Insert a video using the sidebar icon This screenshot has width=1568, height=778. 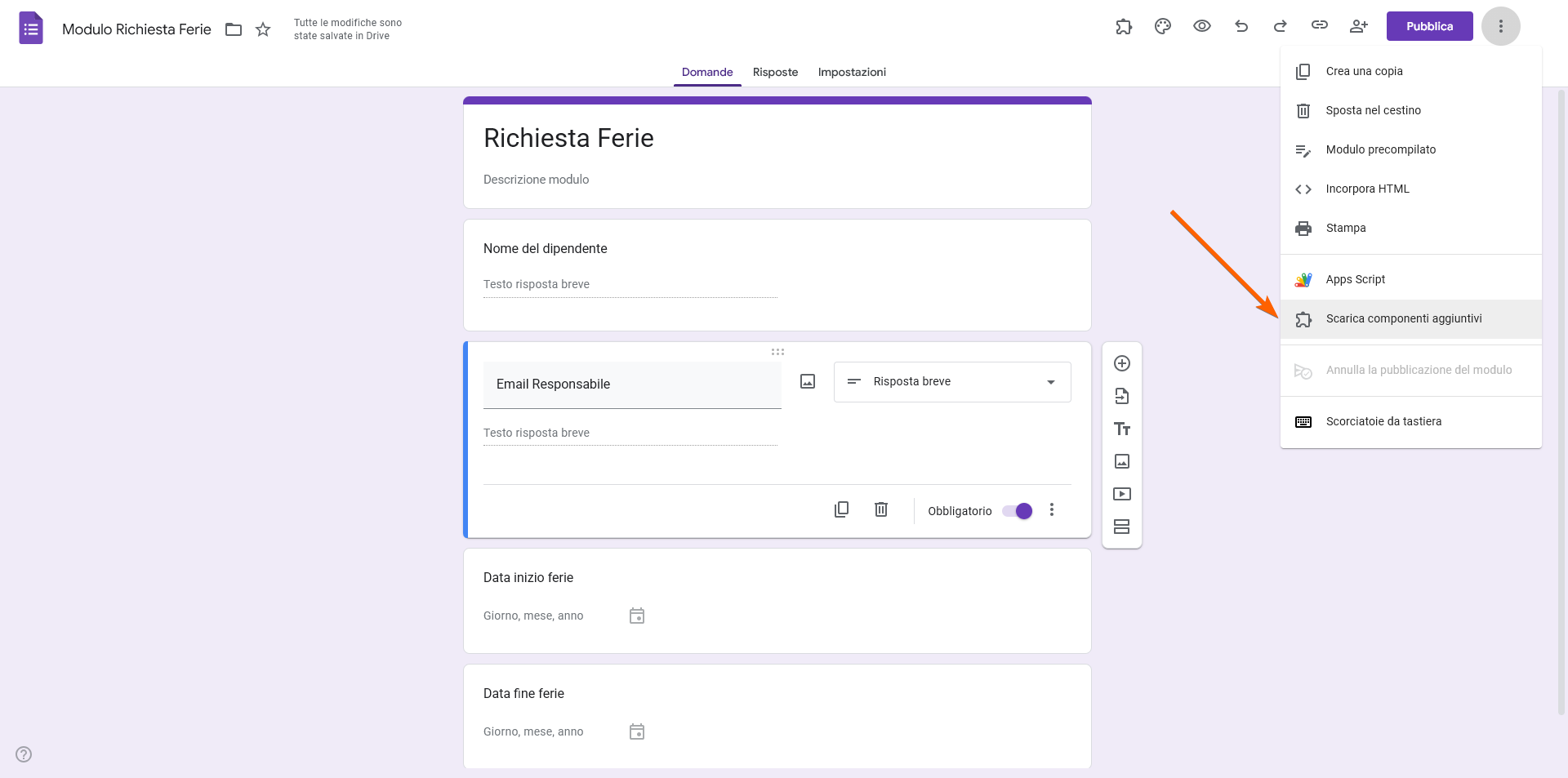[x=1122, y=494]
